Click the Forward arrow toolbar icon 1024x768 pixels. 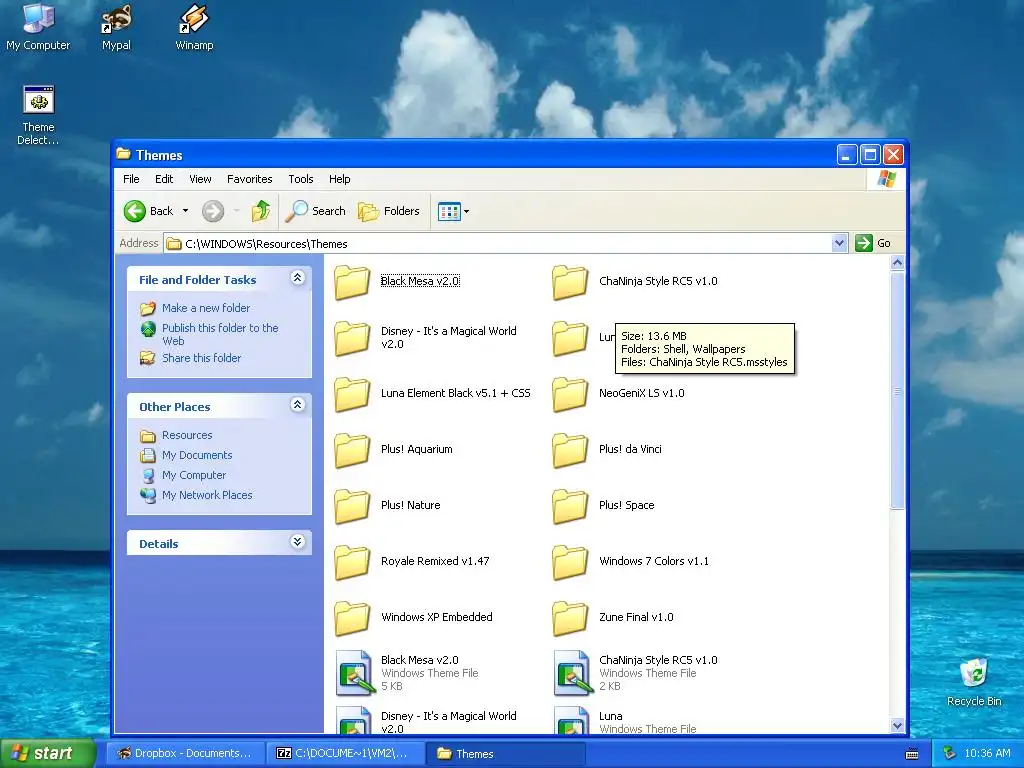(213, 211)
